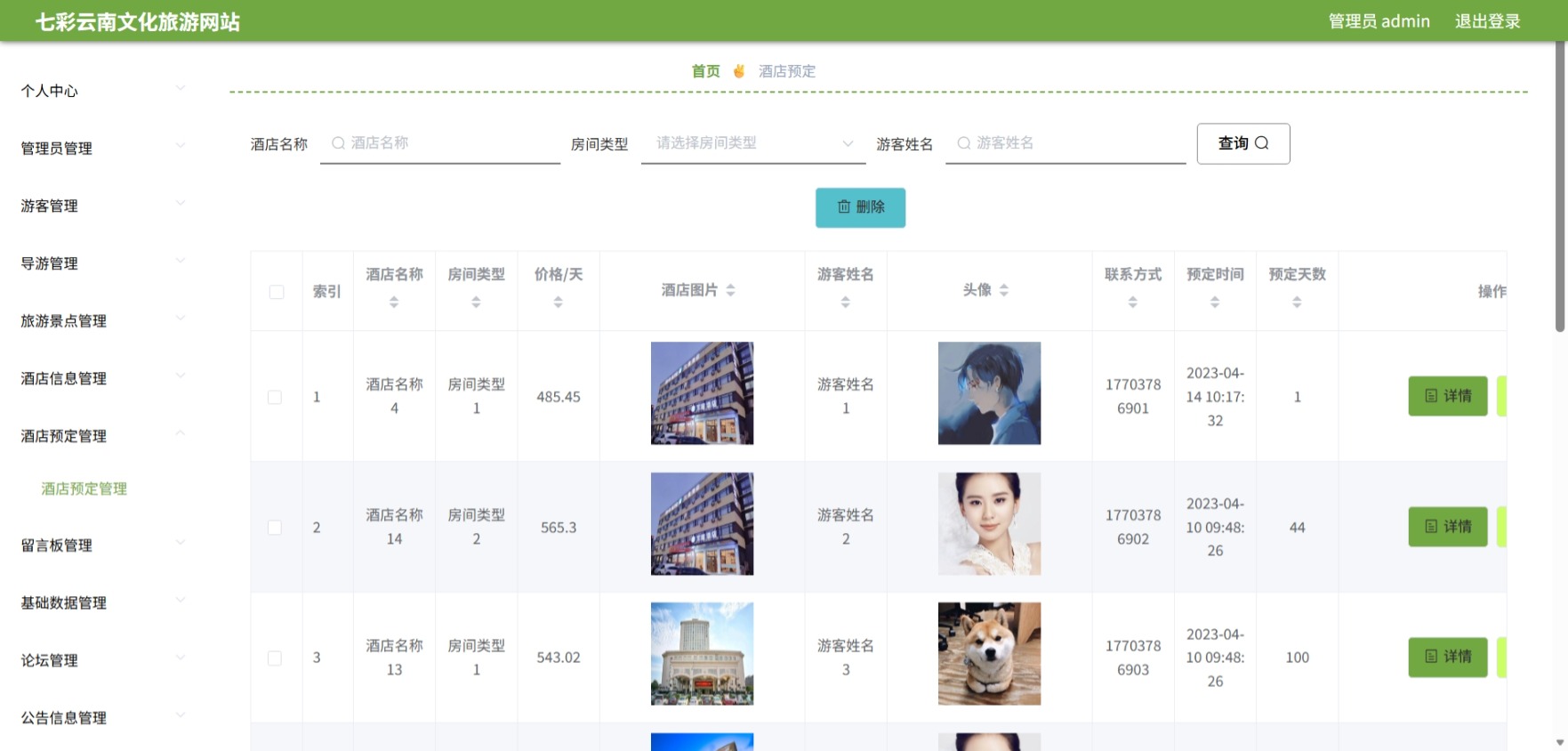
Task: Click the hand icon in breadcrumb
Action: (x=739, y=71)
